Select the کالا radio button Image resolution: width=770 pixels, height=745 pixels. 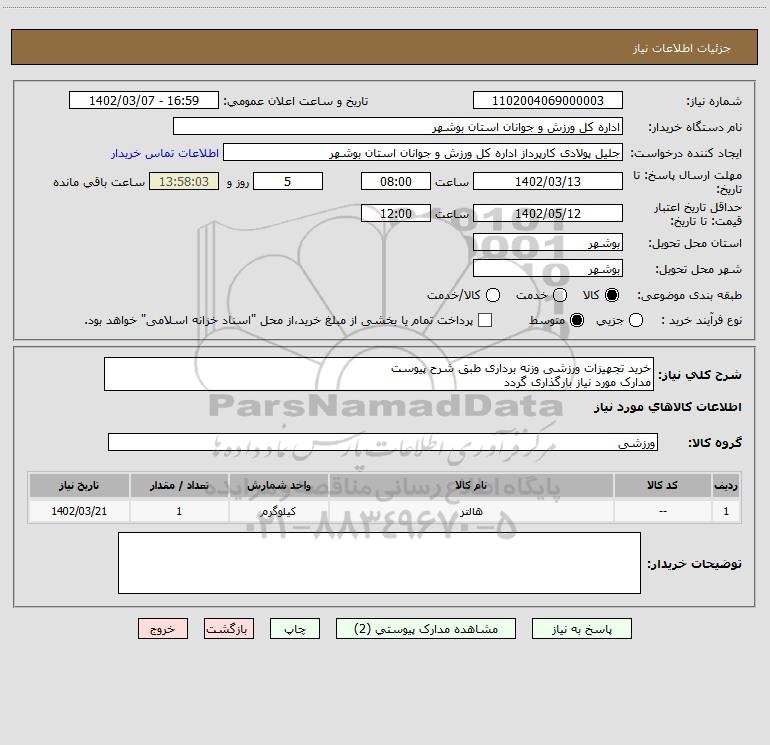[612, 295]
